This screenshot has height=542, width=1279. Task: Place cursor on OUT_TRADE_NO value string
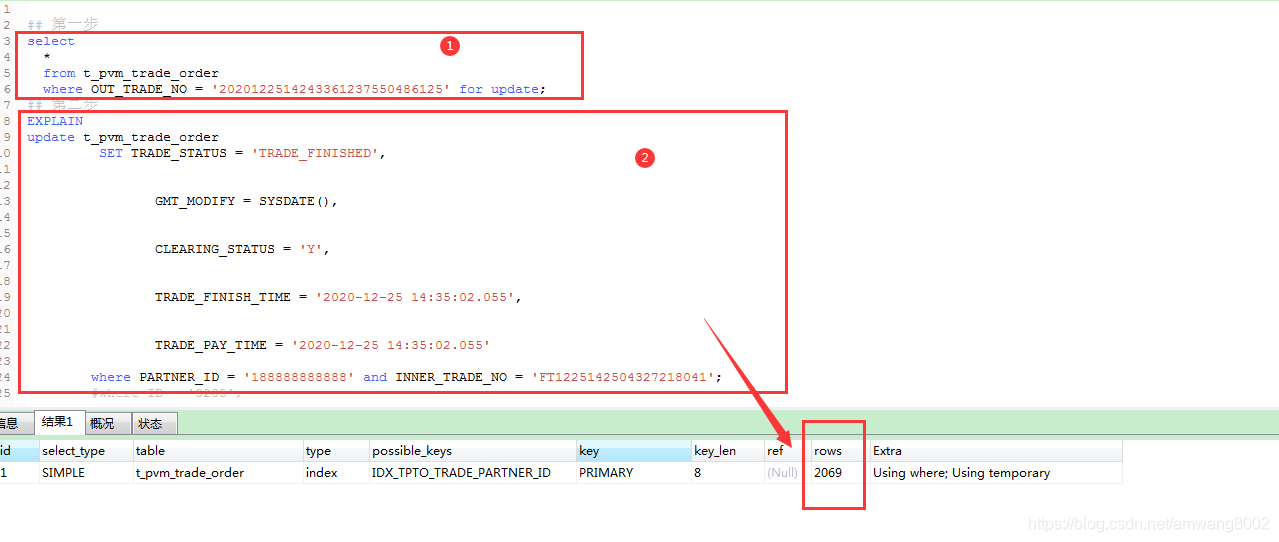pos(331,89)
